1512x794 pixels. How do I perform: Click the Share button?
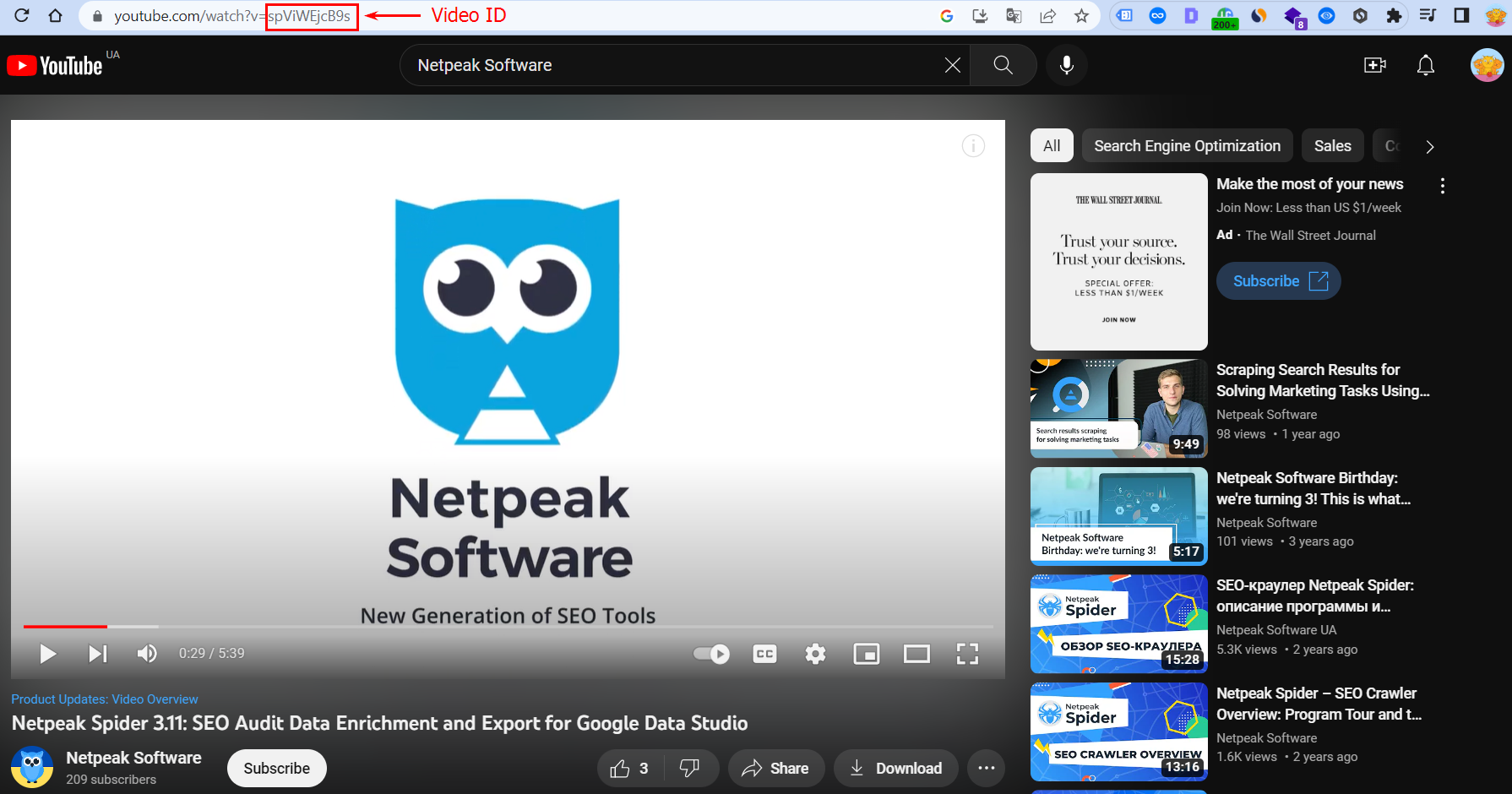coord(775,768)
